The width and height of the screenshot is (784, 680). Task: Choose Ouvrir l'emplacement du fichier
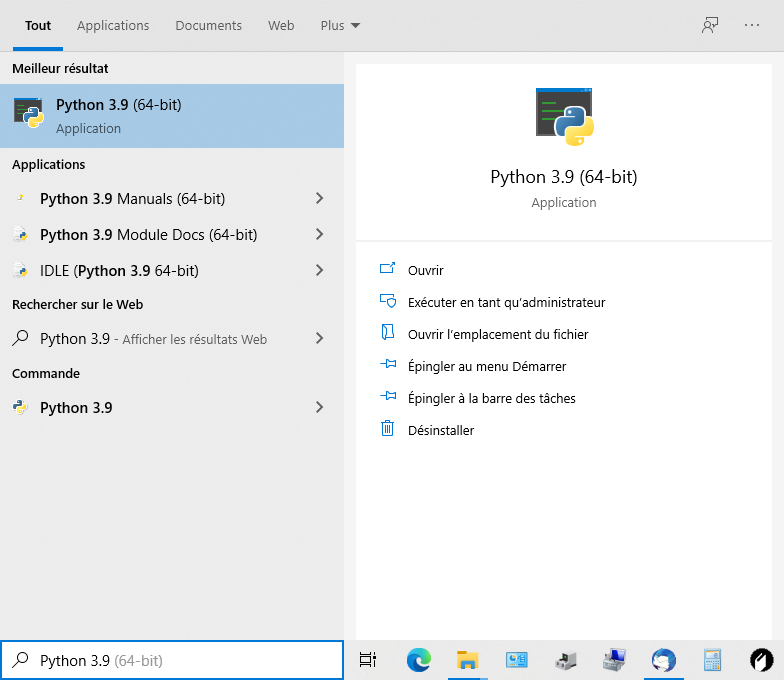pyautogui.click(x=498, y=334)
